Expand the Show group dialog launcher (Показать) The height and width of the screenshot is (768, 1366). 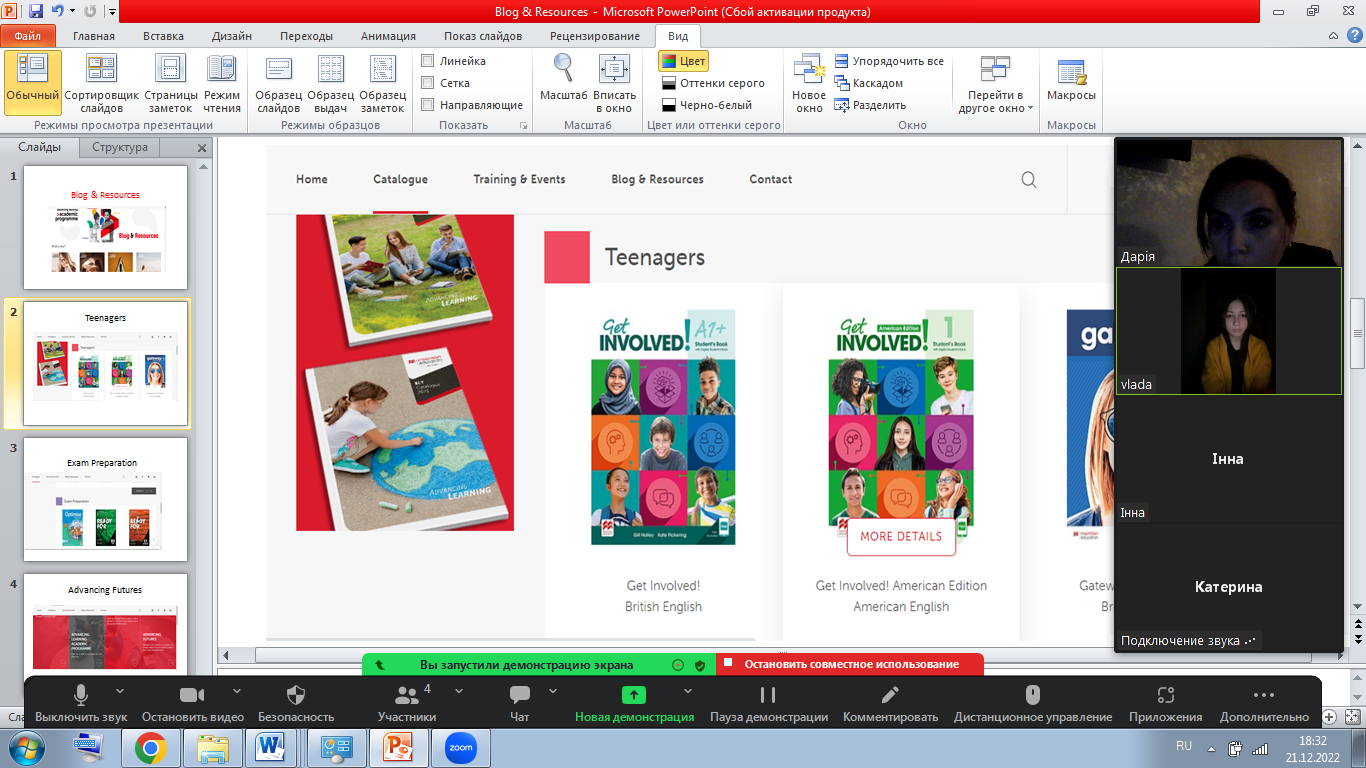(523, 126)
